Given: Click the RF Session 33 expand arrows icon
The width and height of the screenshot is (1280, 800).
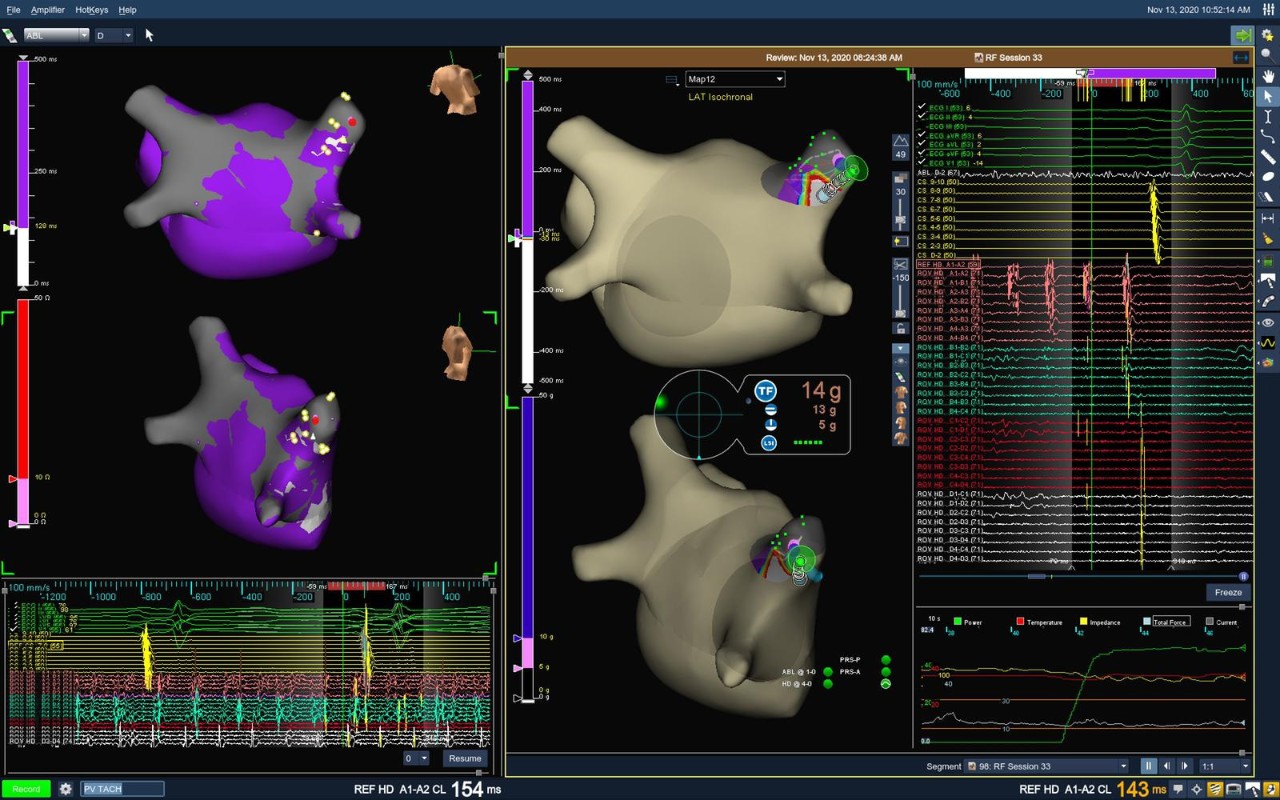Looking at the screenshot, I should click(1242, 57).
